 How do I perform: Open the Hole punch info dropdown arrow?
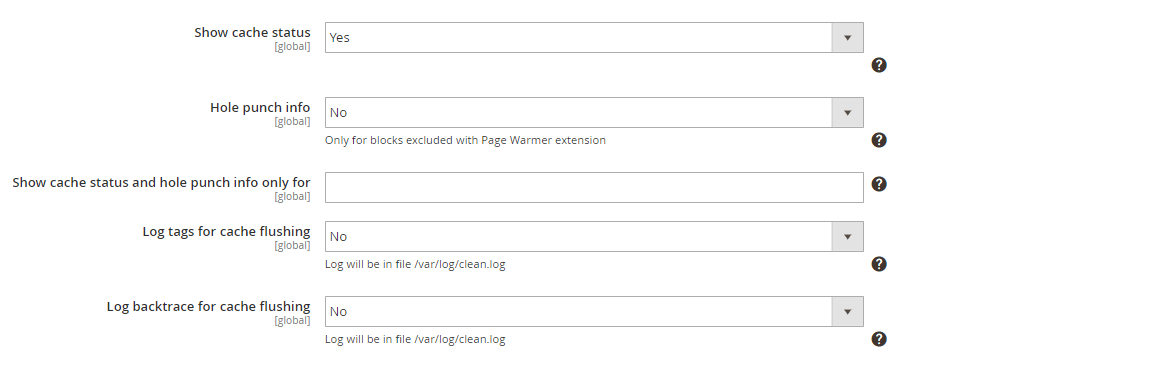[847, 113]
